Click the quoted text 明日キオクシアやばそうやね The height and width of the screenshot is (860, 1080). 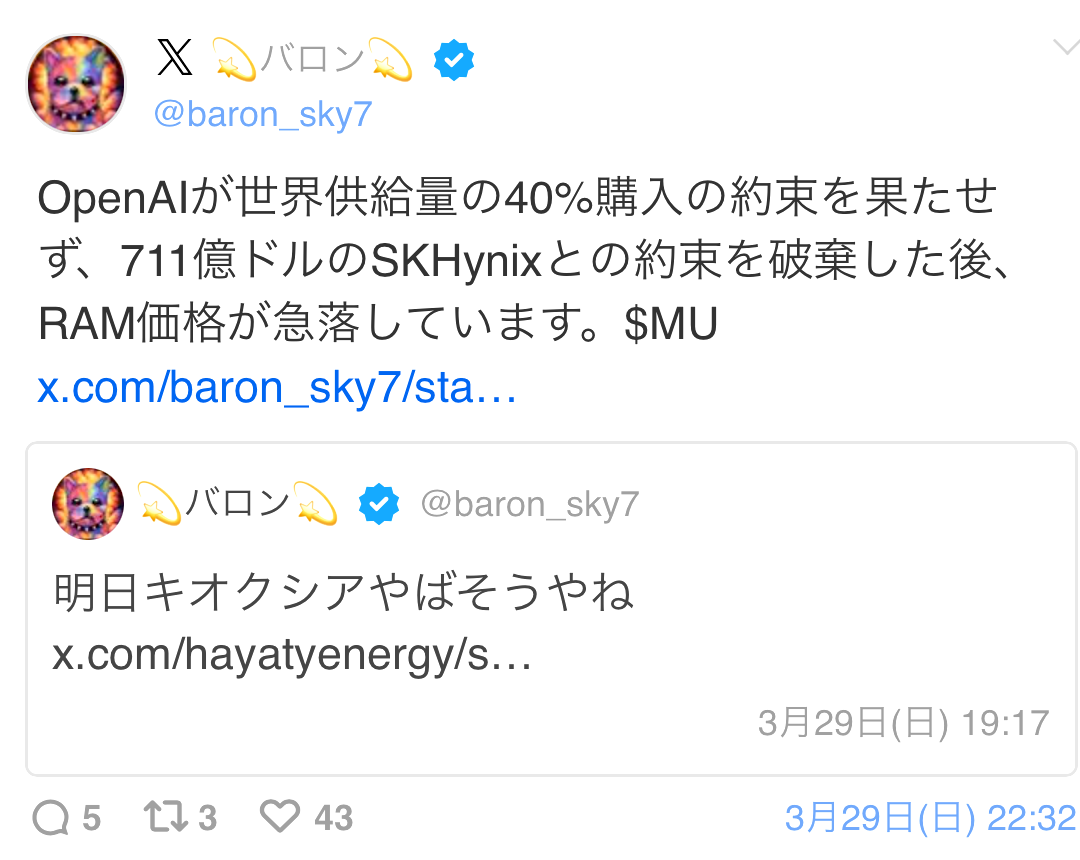pyautogui.click(x=343, y=592)
